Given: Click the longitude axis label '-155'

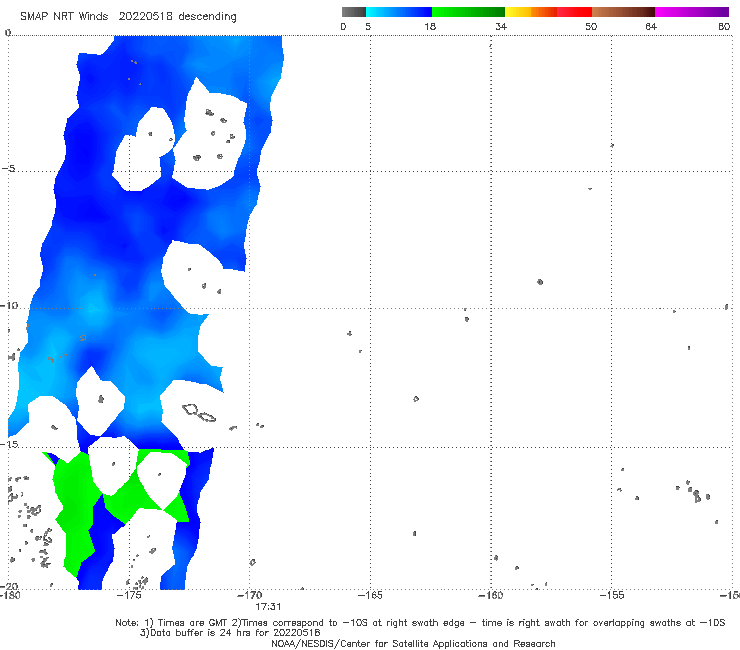Looking at the screenshot, I should coord(612,595).
